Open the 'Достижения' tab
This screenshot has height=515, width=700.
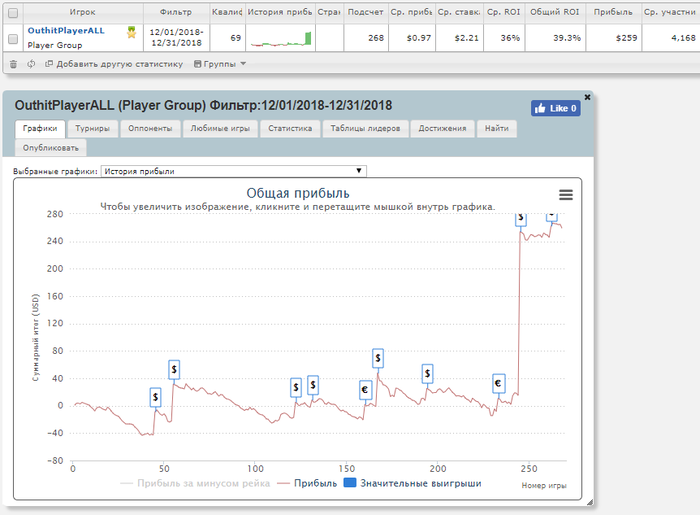(x=442, y=129)
